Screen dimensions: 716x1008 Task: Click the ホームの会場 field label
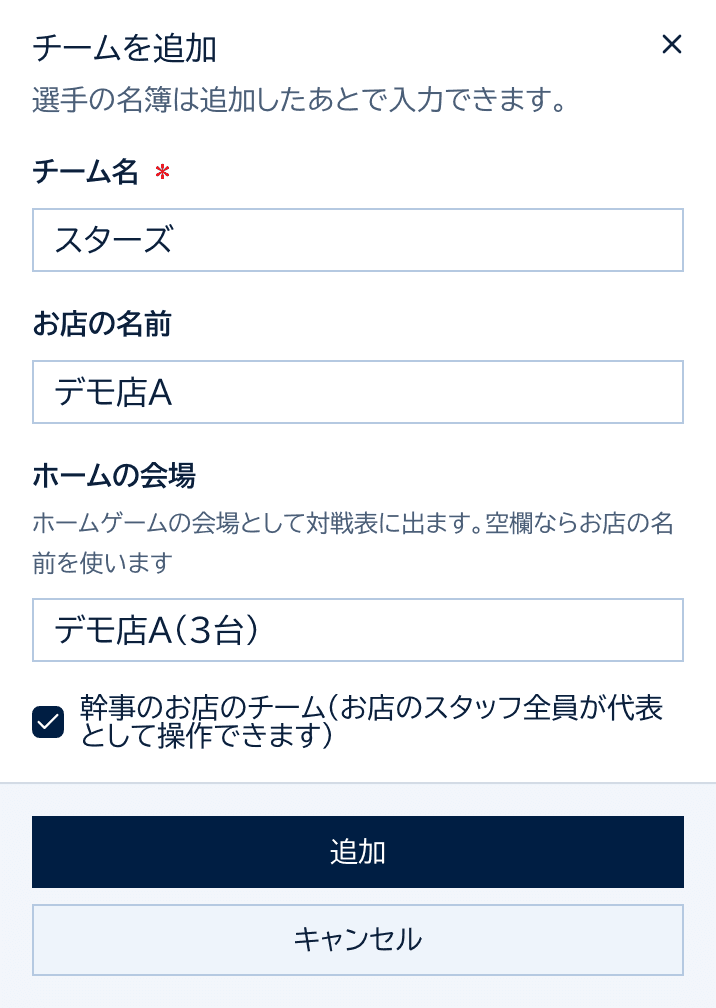click(x=114, y=476)
